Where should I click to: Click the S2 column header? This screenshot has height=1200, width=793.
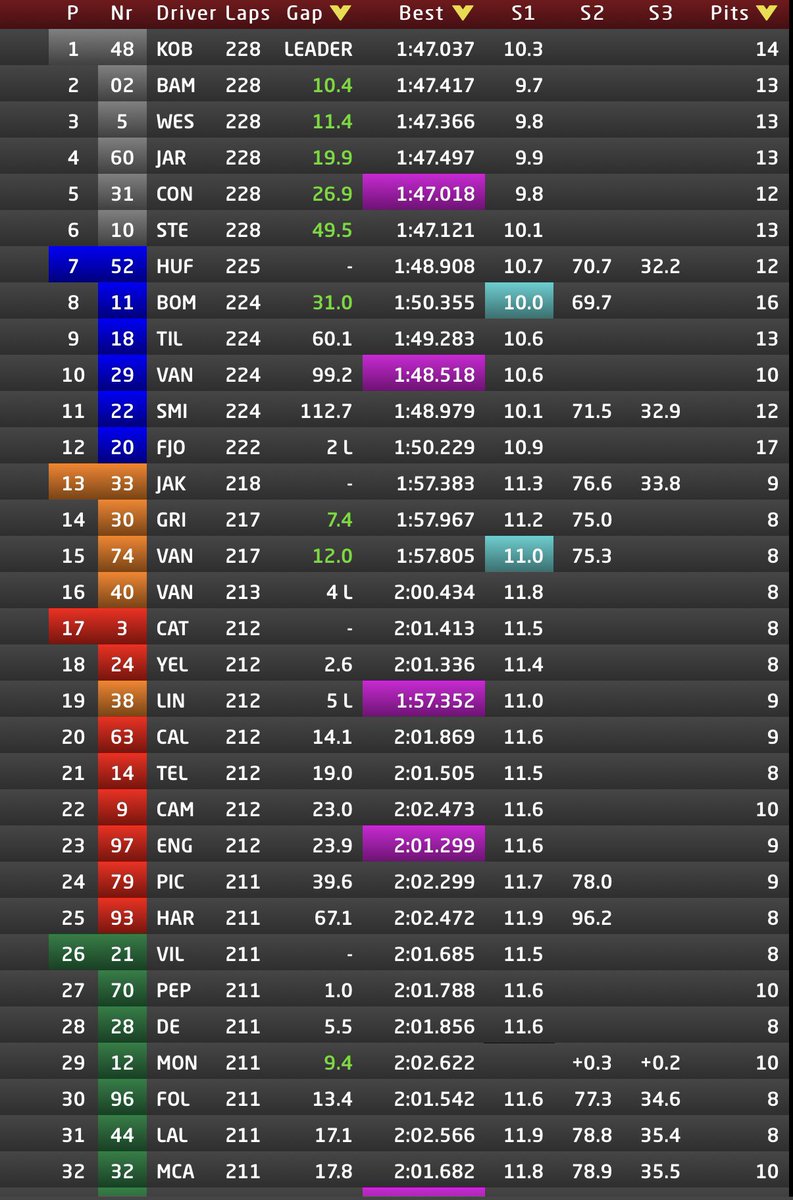[592, 14]
